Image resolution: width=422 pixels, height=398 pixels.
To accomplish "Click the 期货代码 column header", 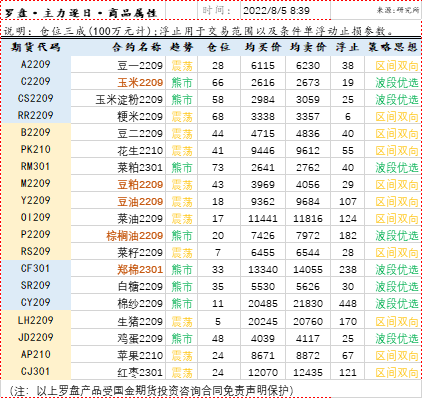I will click(x=35, y=47).
